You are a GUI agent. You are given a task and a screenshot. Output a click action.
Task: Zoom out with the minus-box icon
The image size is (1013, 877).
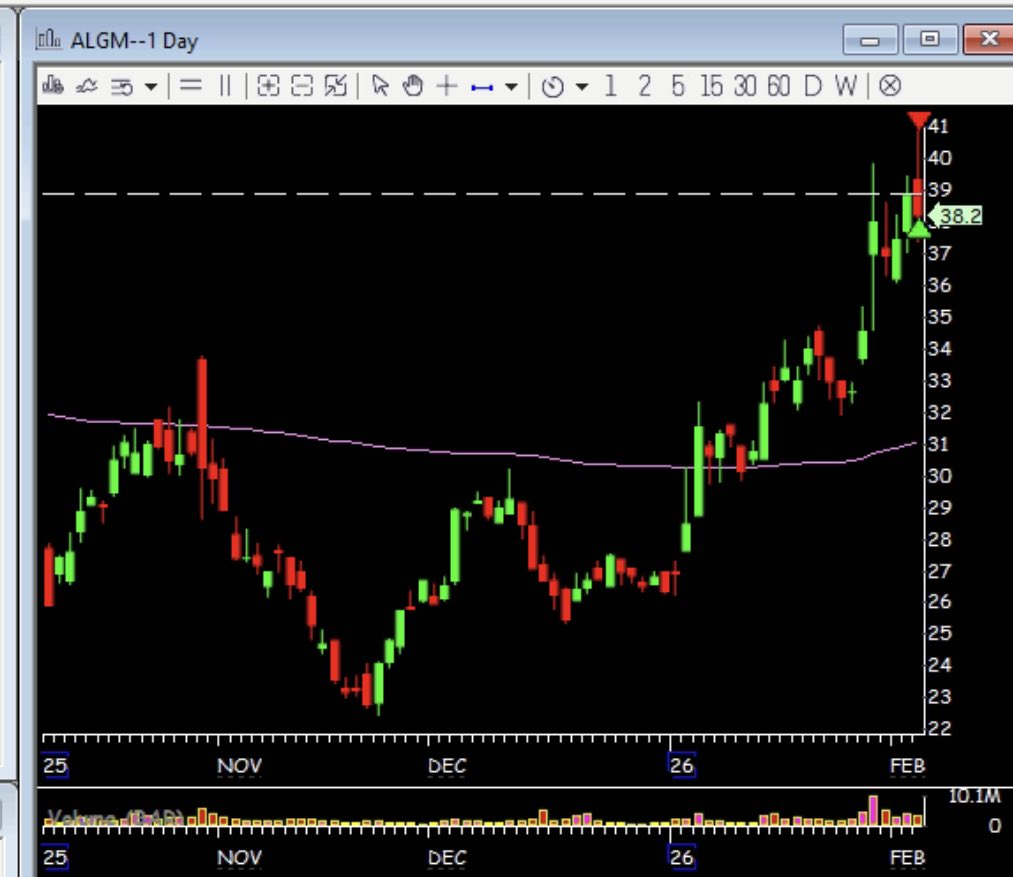(302, 85)
